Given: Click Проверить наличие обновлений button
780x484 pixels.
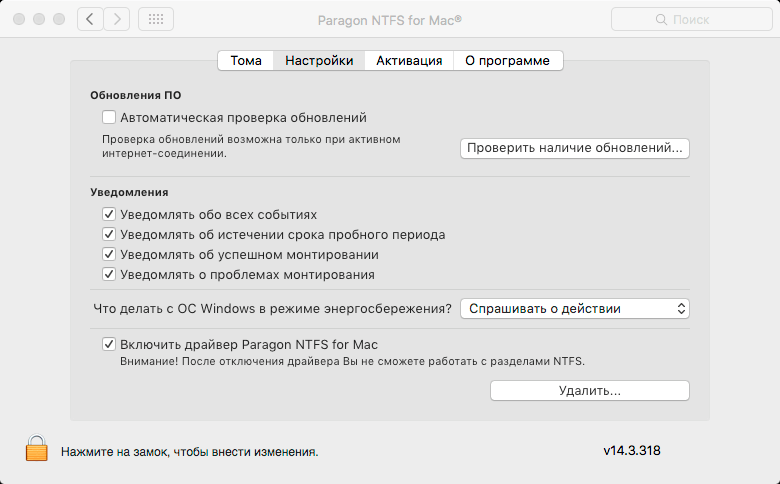Looking at the screenshot, I should 575,148.
